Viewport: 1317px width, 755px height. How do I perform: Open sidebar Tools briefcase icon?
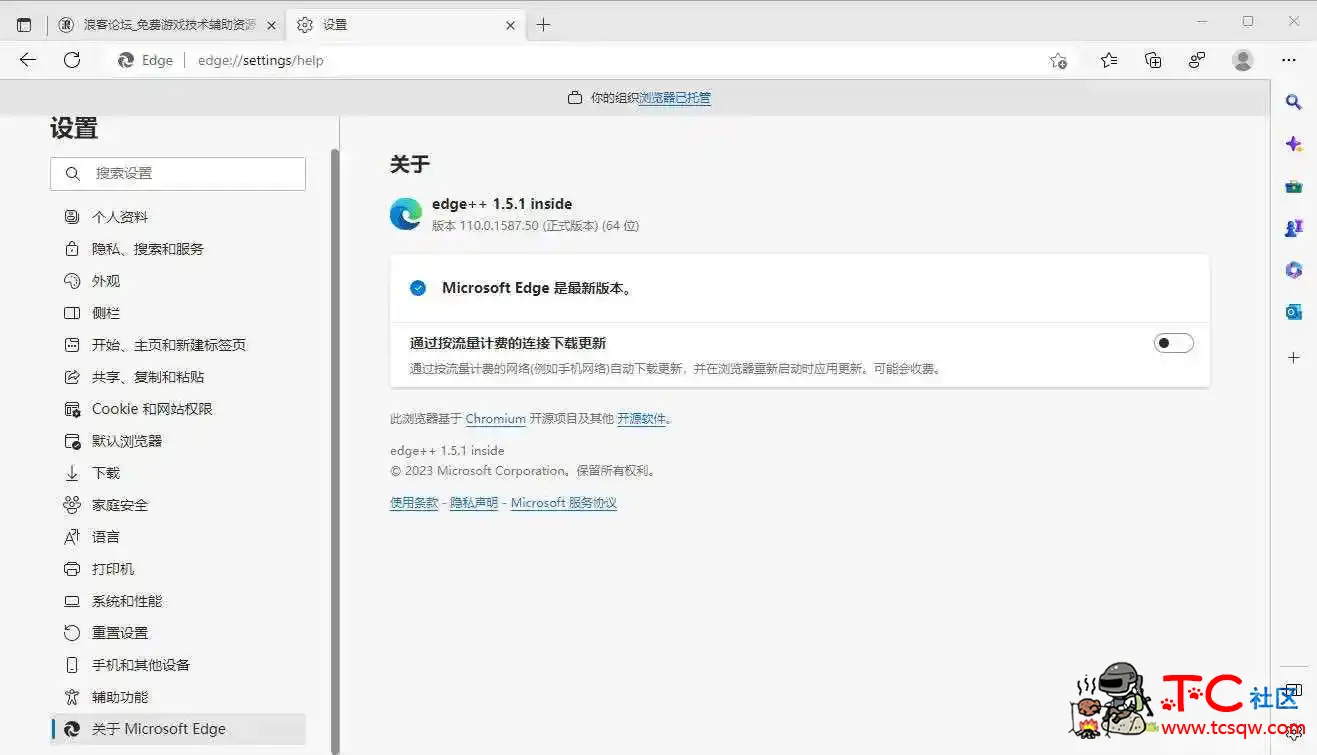1293,186
